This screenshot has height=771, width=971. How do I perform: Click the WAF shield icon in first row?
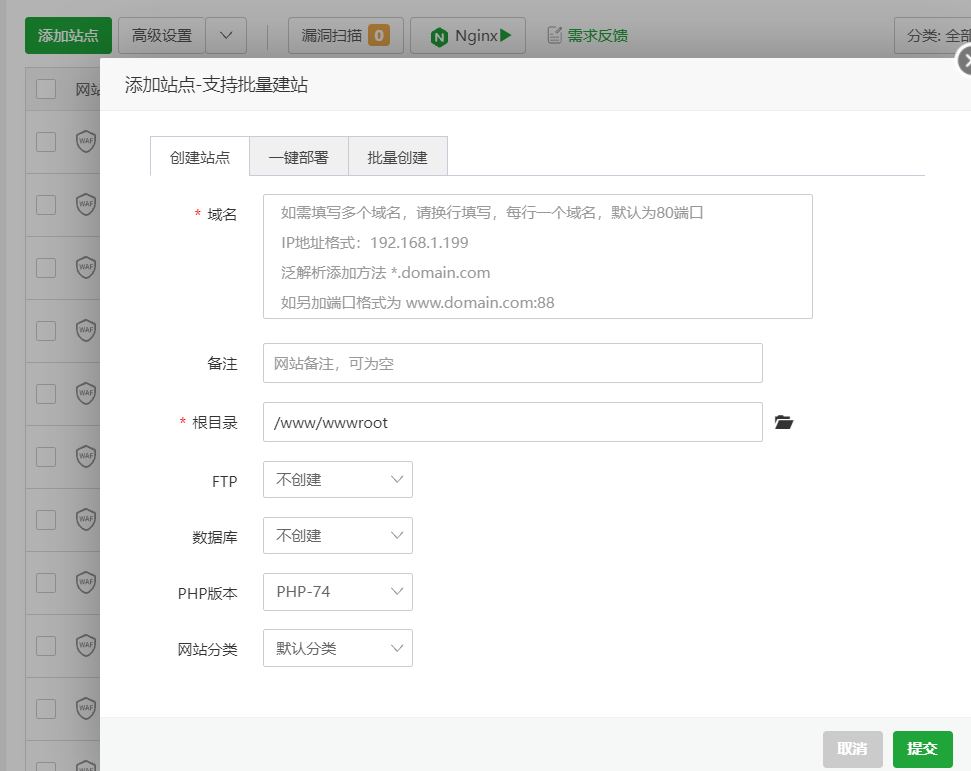tap(86, 141)
